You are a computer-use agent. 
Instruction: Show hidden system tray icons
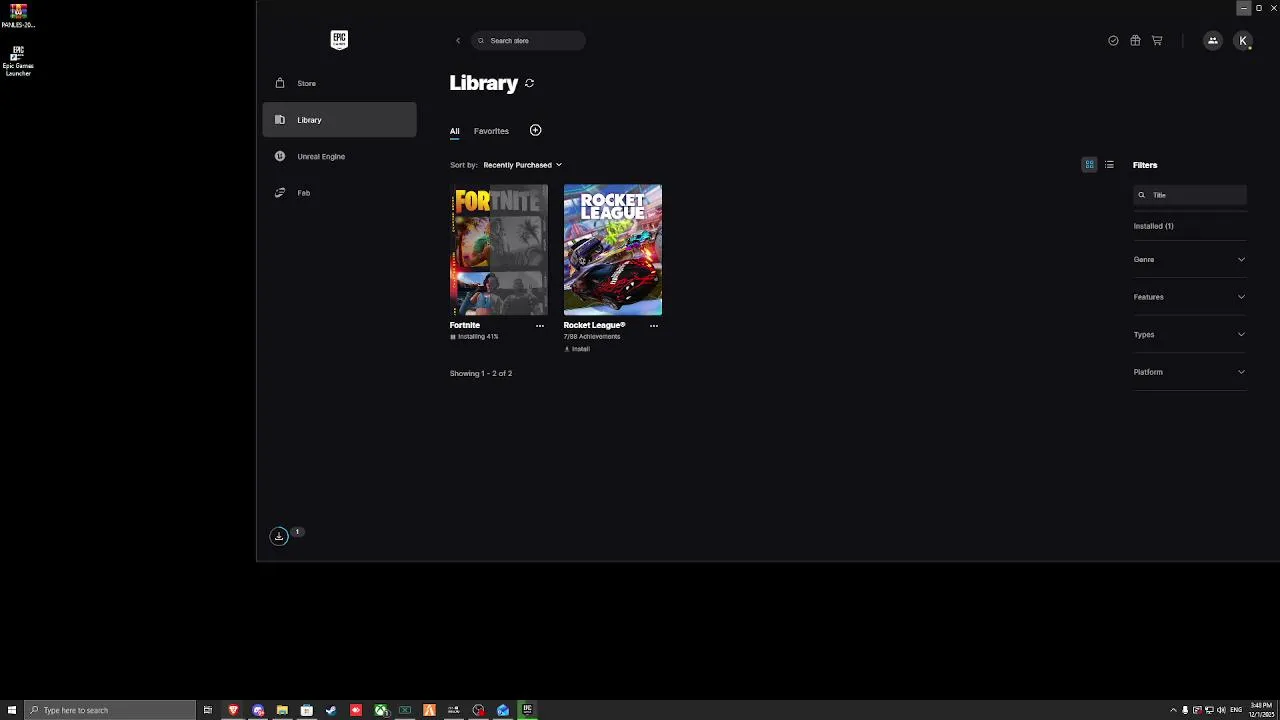pyautogui.click(x=1174, y=710)
